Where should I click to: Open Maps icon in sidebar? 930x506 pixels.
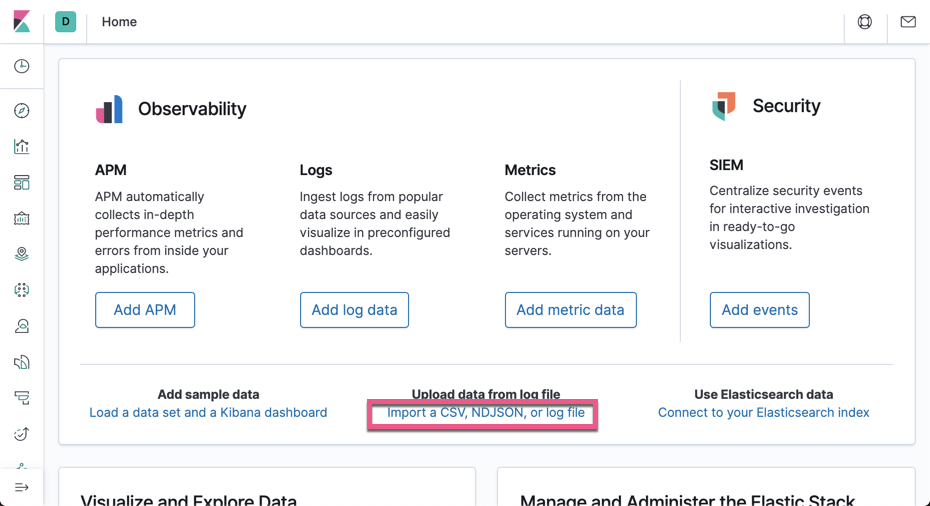[x=21, y=254]
